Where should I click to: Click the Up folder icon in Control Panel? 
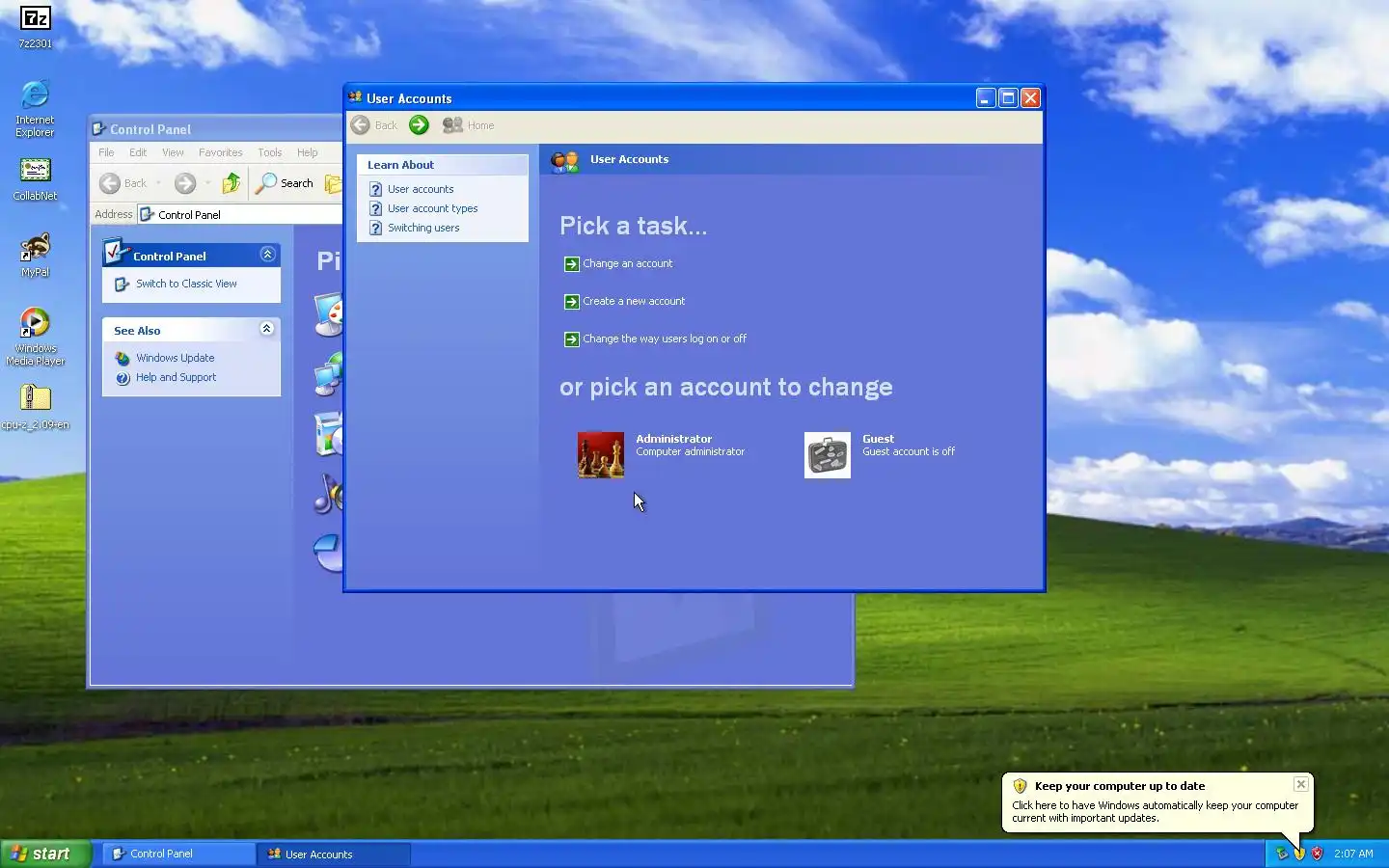point(231,183)
